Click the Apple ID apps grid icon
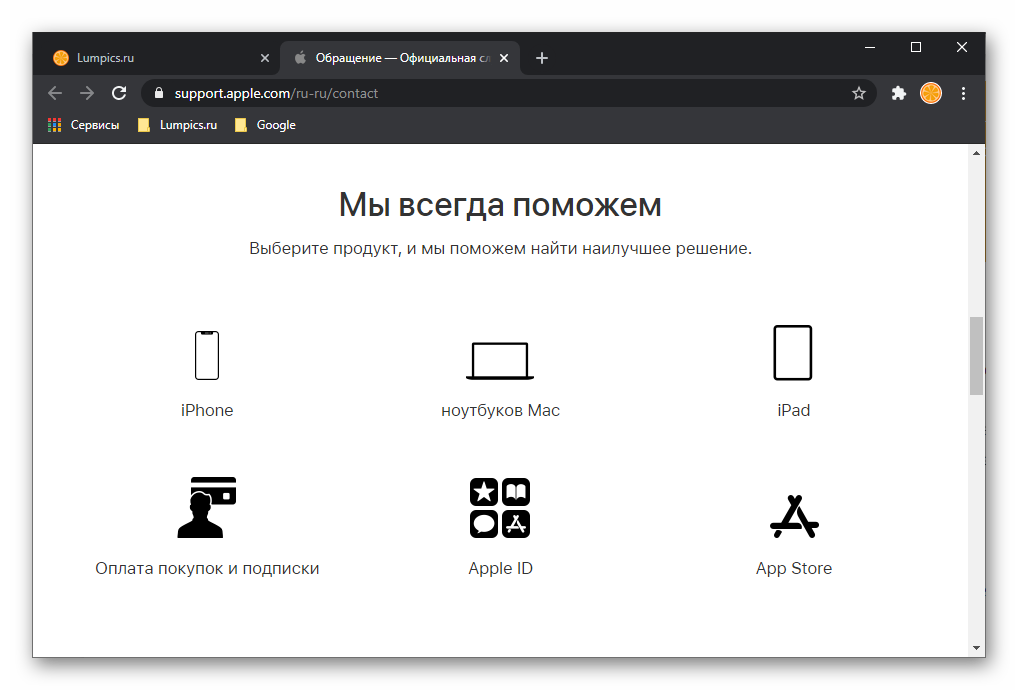 tap(500, 508)
